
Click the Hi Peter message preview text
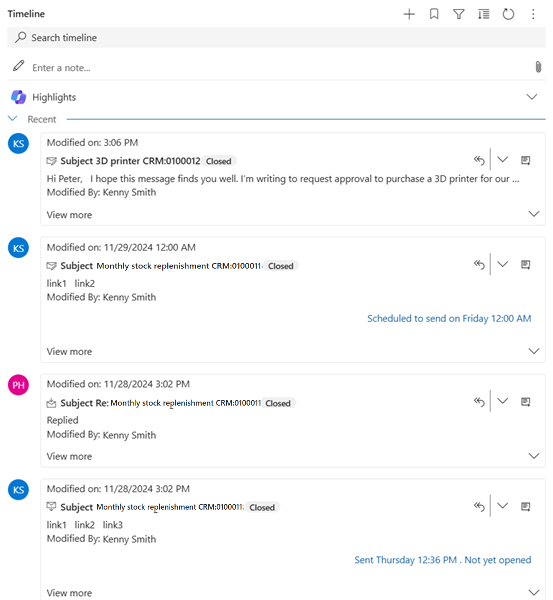point(283,179)
